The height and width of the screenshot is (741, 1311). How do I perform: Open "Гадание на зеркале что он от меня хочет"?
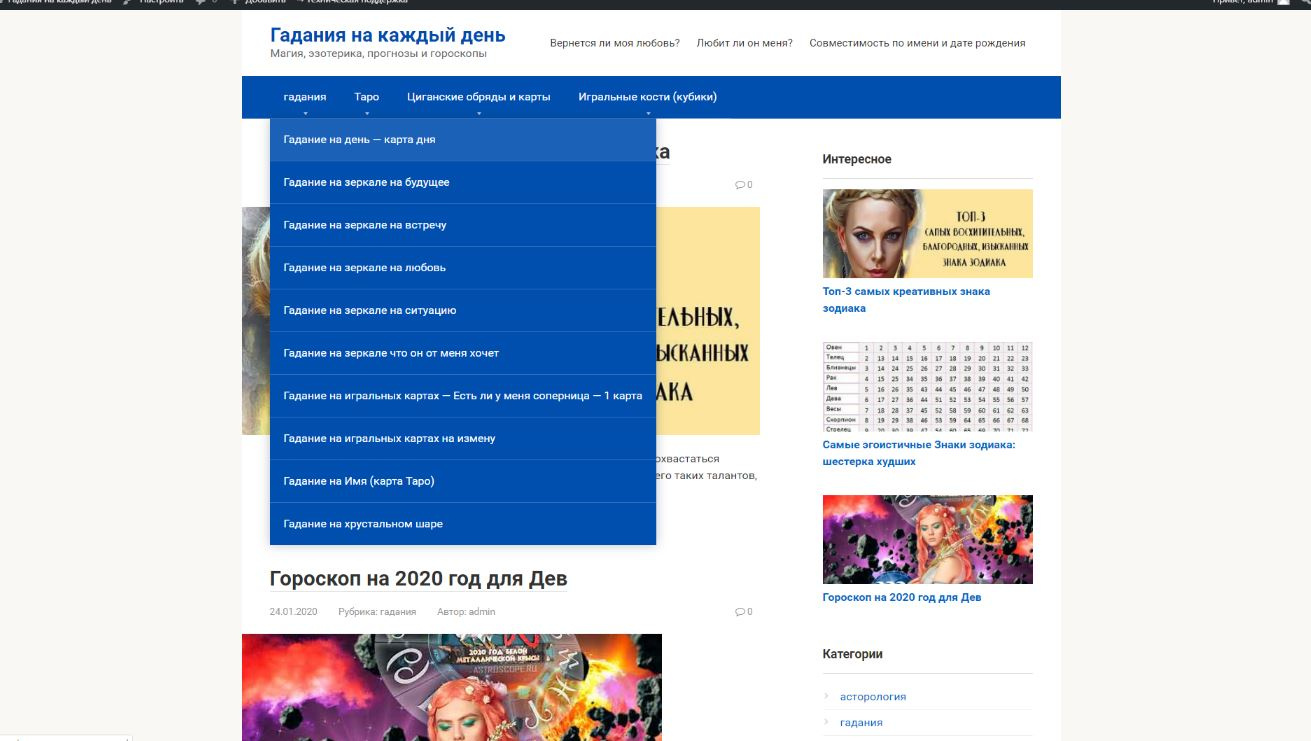click(463, 353)
